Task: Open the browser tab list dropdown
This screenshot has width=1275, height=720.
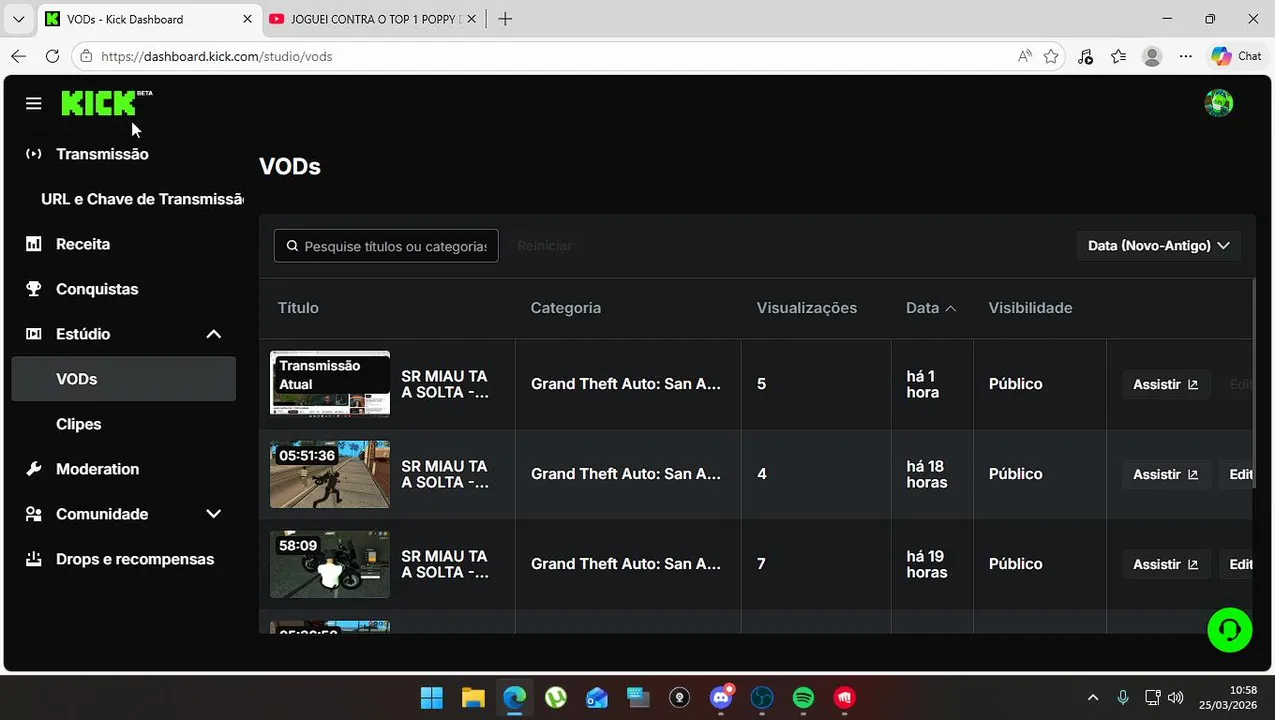Action: 18,19
